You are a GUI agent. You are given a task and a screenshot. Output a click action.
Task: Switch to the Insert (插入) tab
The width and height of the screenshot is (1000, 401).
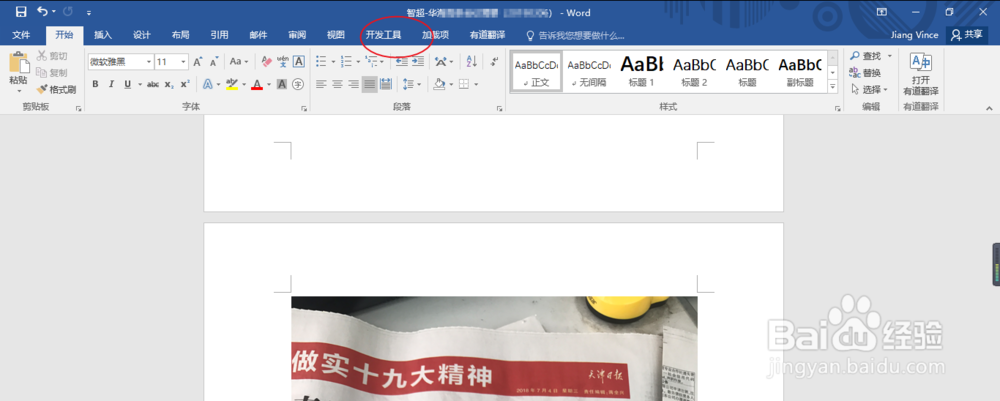(x=103, y=35)
